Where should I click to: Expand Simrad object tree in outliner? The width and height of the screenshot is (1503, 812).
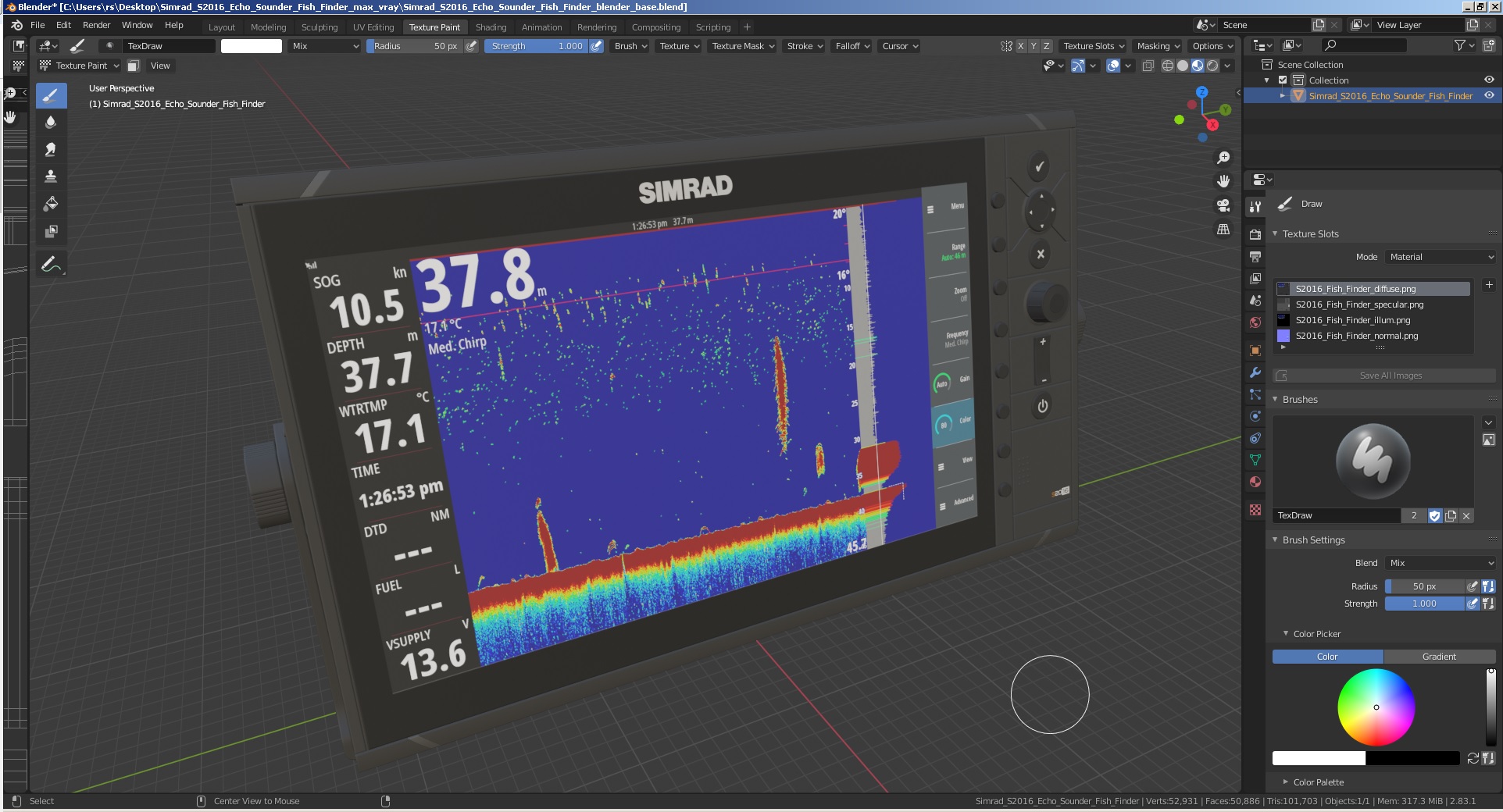(1282, 95)
